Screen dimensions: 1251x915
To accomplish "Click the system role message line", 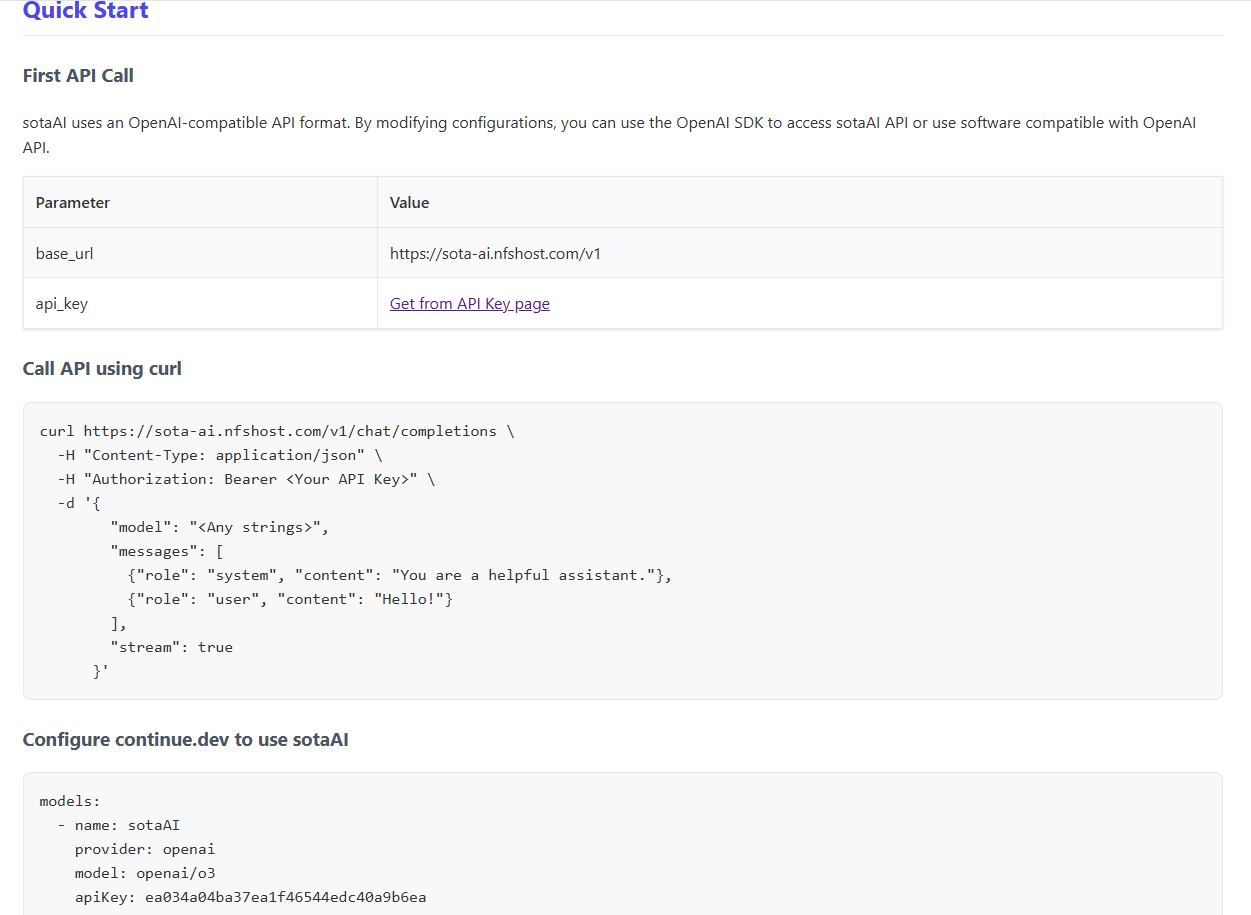I will [400, 575].
